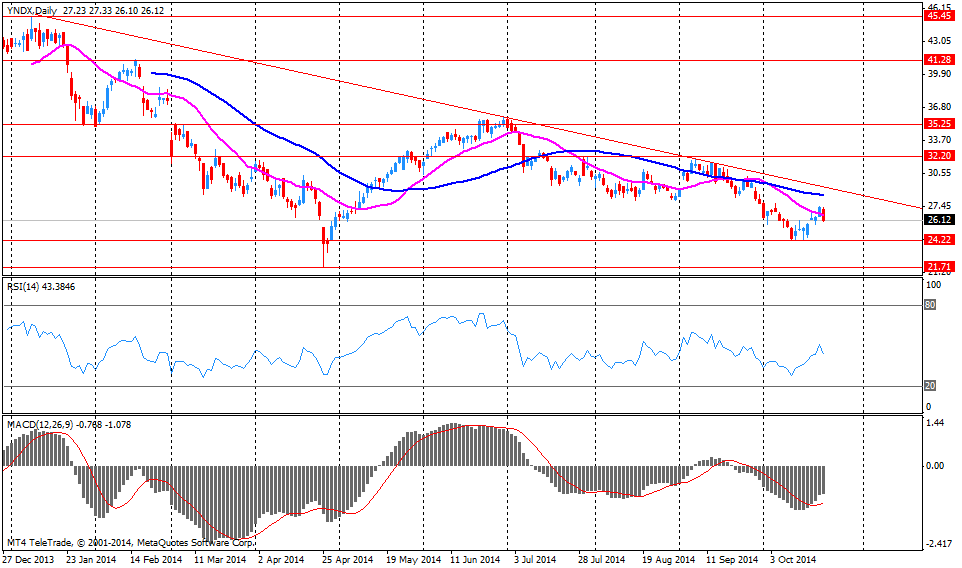Click the 25 Apr 2014 date label
The width and height of the screenshot is (962, 568).
[x=346, y=561]
